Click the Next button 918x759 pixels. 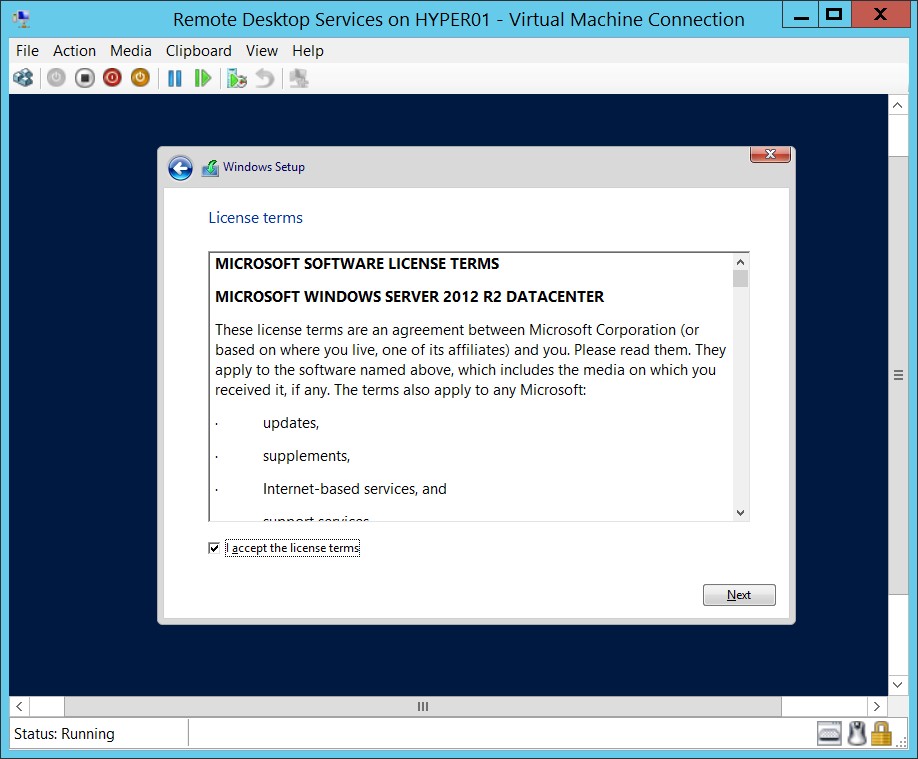click(x=739, y=595)
